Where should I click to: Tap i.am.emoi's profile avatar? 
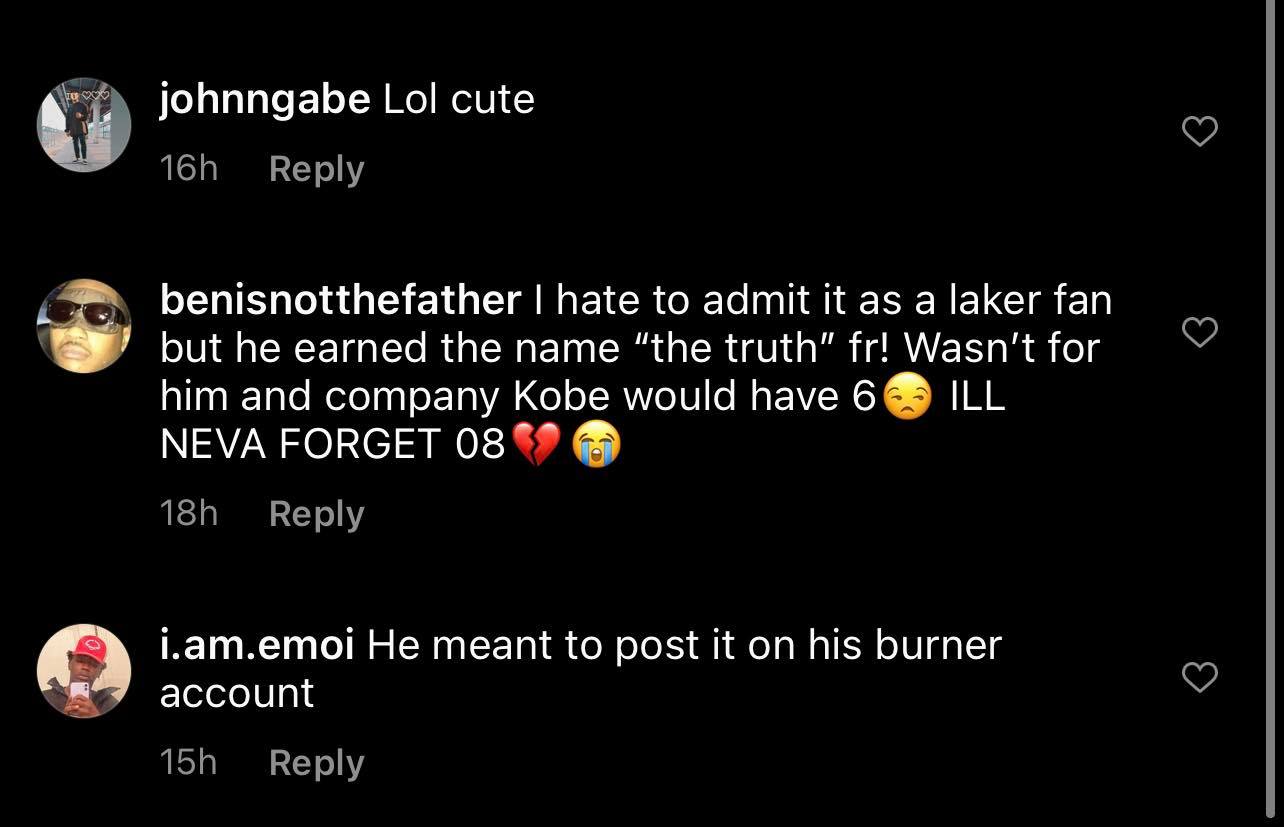coord(84,671)
